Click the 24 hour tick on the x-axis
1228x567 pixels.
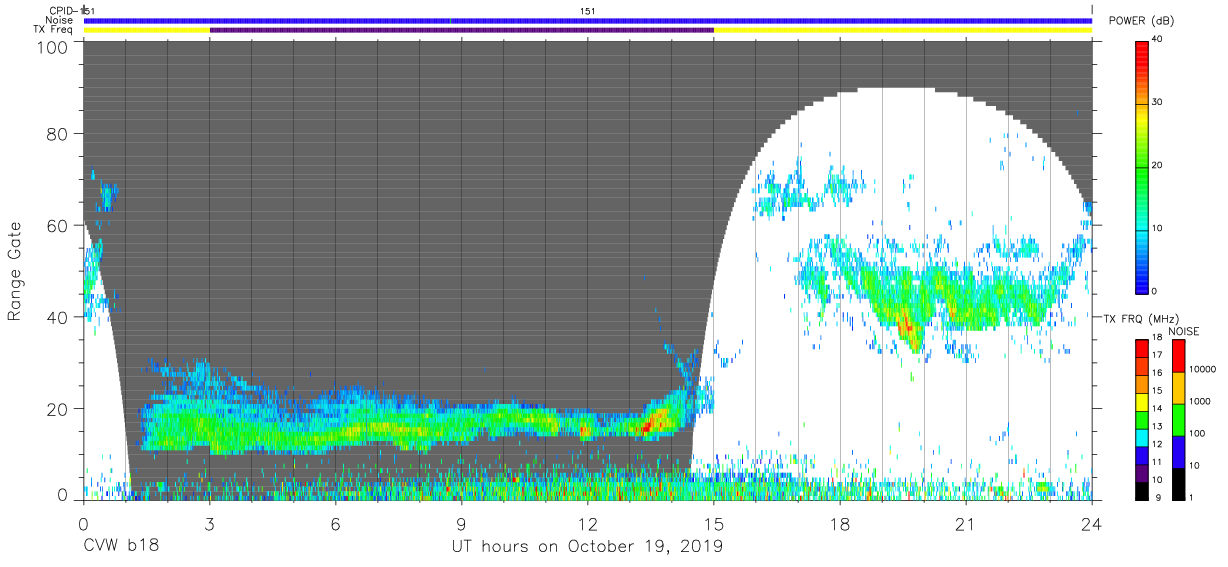tap(1092, 524)
